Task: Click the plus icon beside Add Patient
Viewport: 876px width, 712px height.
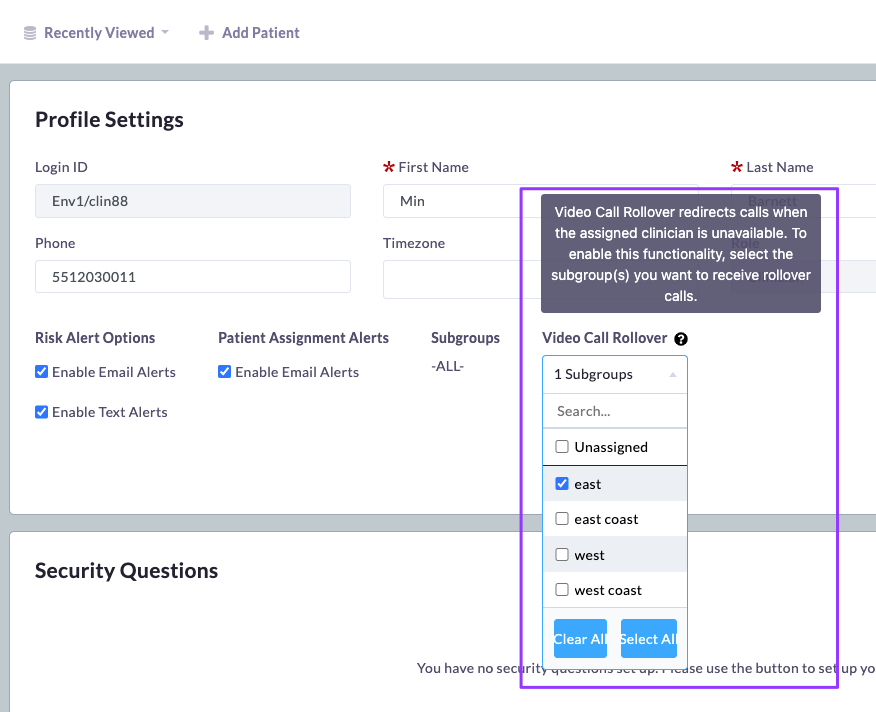Action: 206,33
